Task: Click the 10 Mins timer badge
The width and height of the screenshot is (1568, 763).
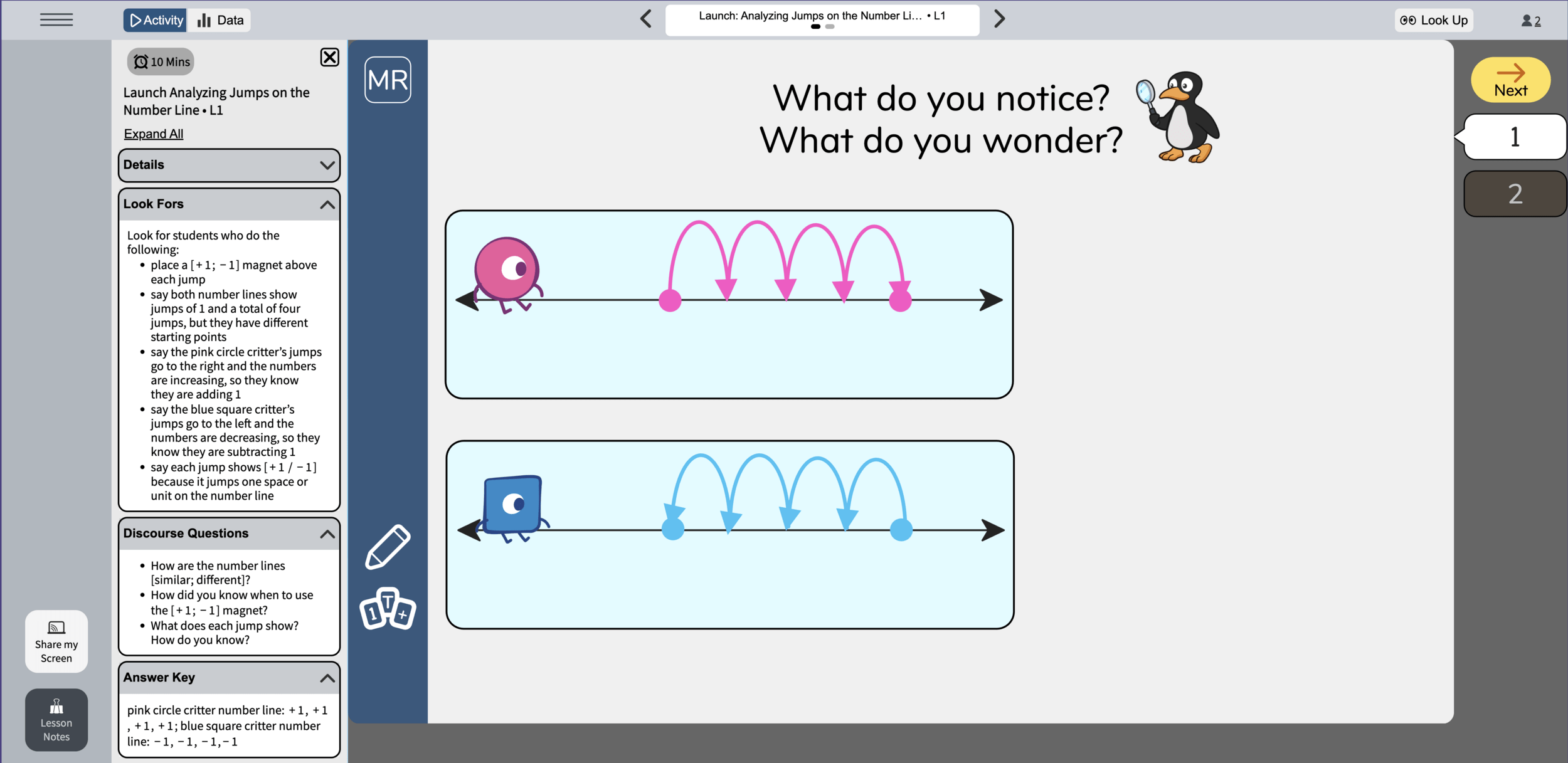Action: [x=161, y=61]
